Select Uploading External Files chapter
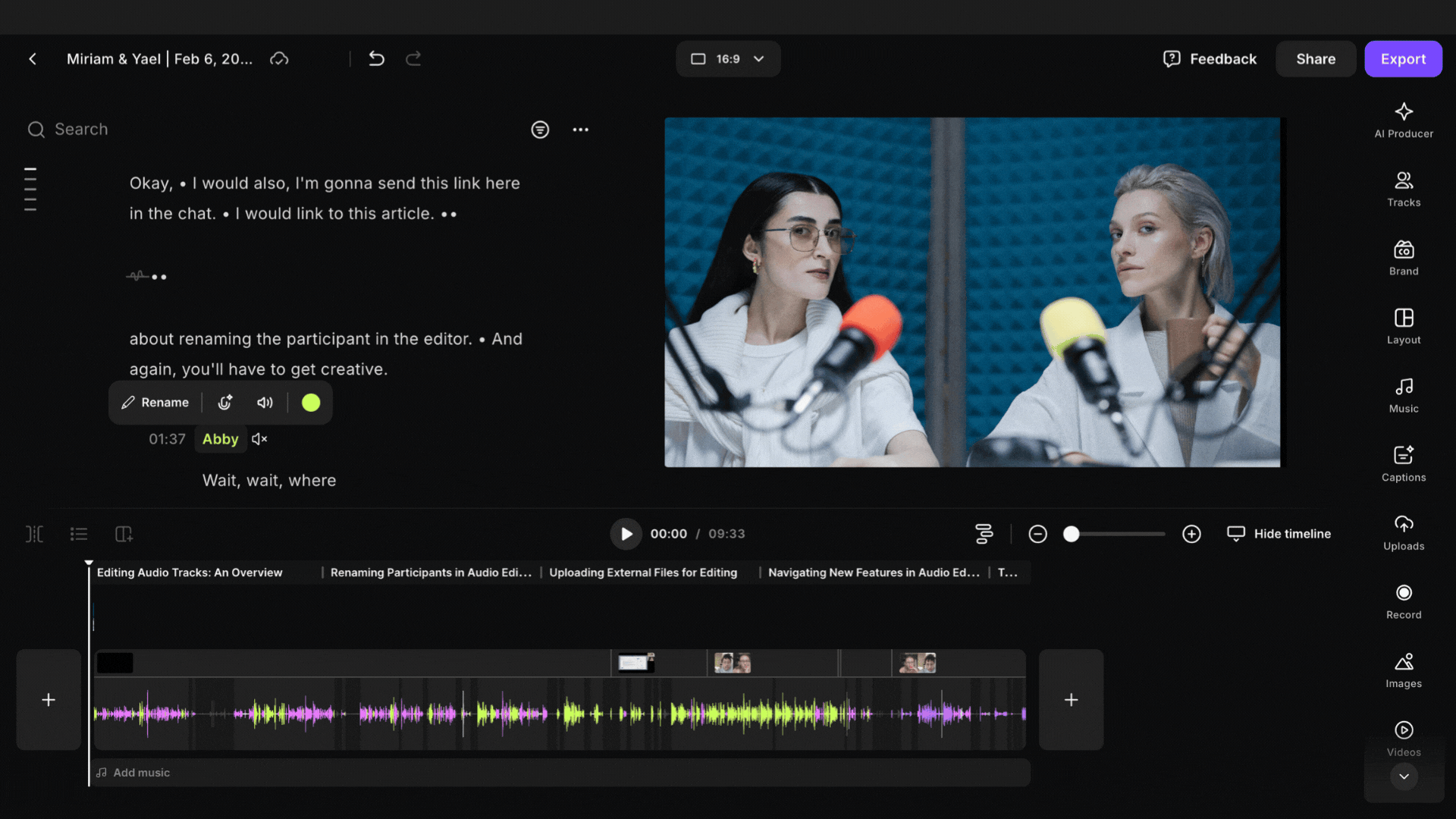The height and width of the screenshot is (819, 1456). 642,573
